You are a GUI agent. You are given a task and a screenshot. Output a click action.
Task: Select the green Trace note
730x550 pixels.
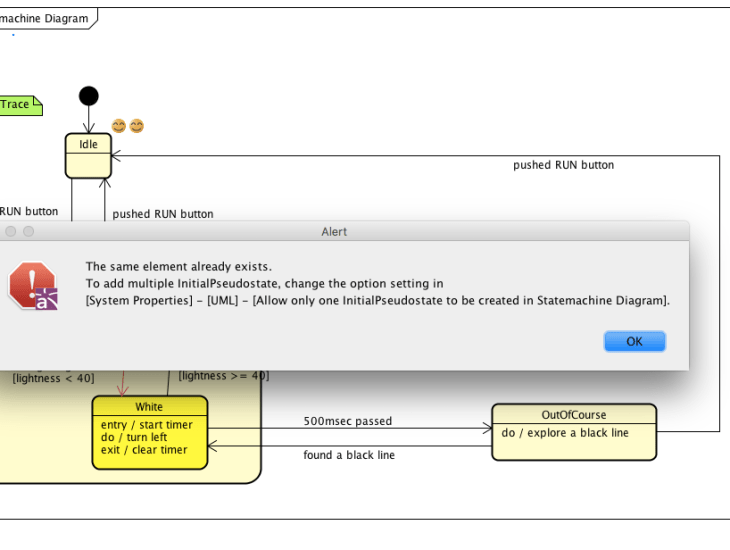[x=17, y=104]
